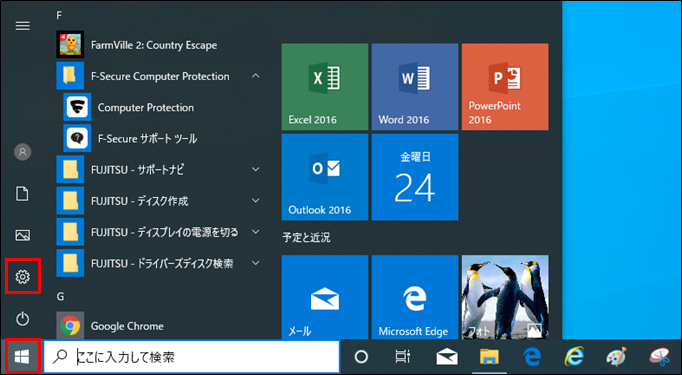Expand FUJITSU - サポートナビ chevron
The width and height of the screenshot is (682, 375).
coord(256,169)
